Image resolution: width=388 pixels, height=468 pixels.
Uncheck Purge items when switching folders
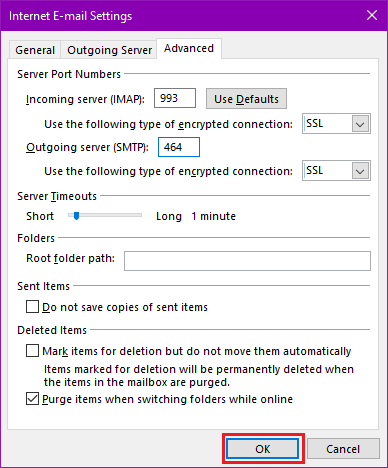click(x=32, y=399)
